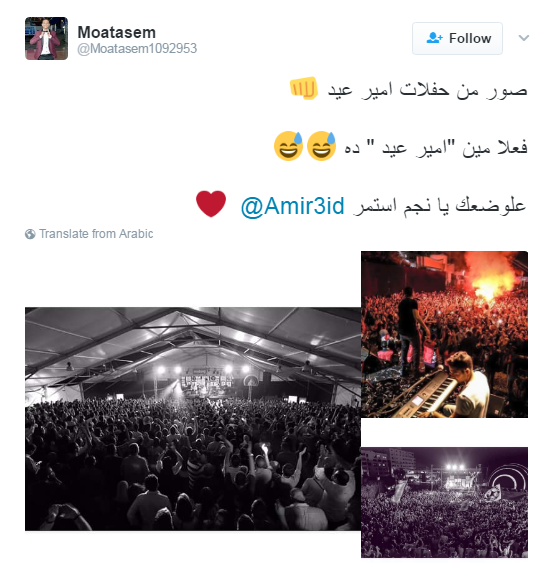Click the left laughing-sweat emoji
This screenshot has width=549, height=580.
[x=288, y=146]
